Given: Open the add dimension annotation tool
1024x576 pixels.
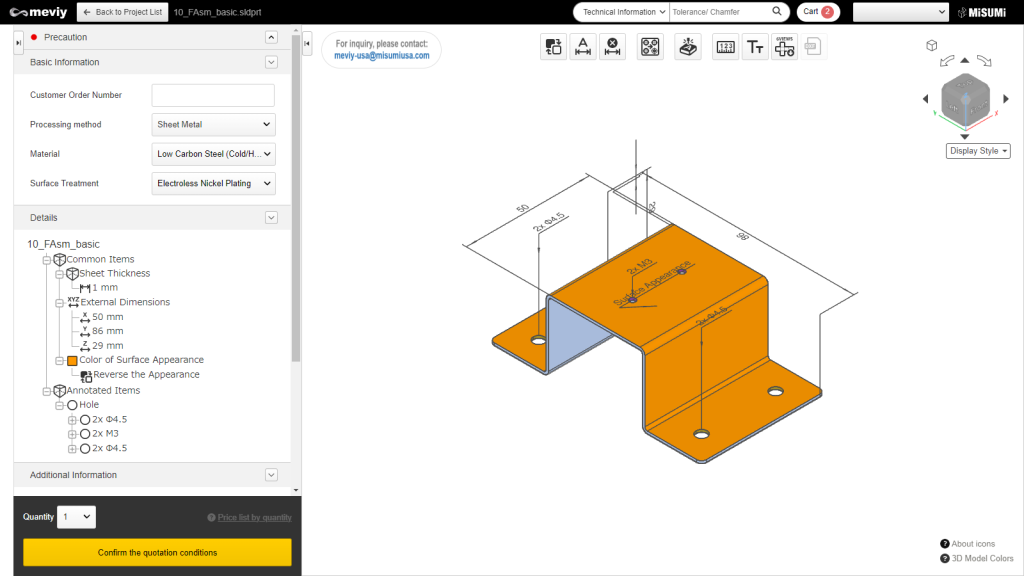Looking at the screenshot, I should [x=584, y=46].
